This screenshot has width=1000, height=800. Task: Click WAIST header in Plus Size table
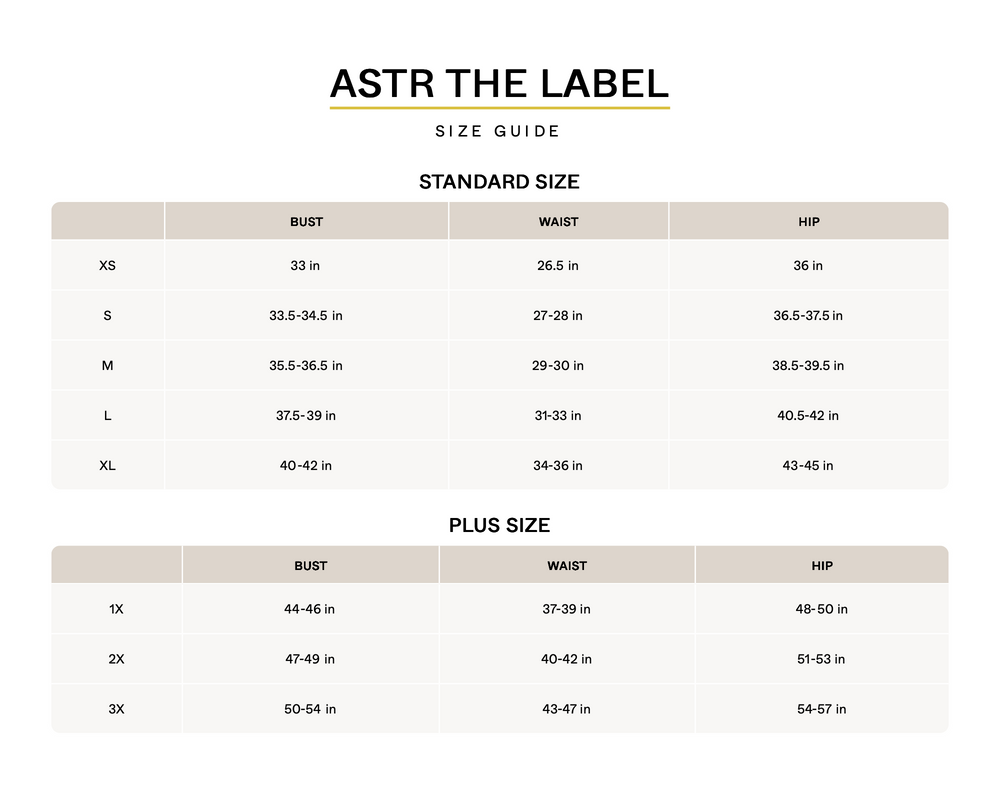point(566,566)
